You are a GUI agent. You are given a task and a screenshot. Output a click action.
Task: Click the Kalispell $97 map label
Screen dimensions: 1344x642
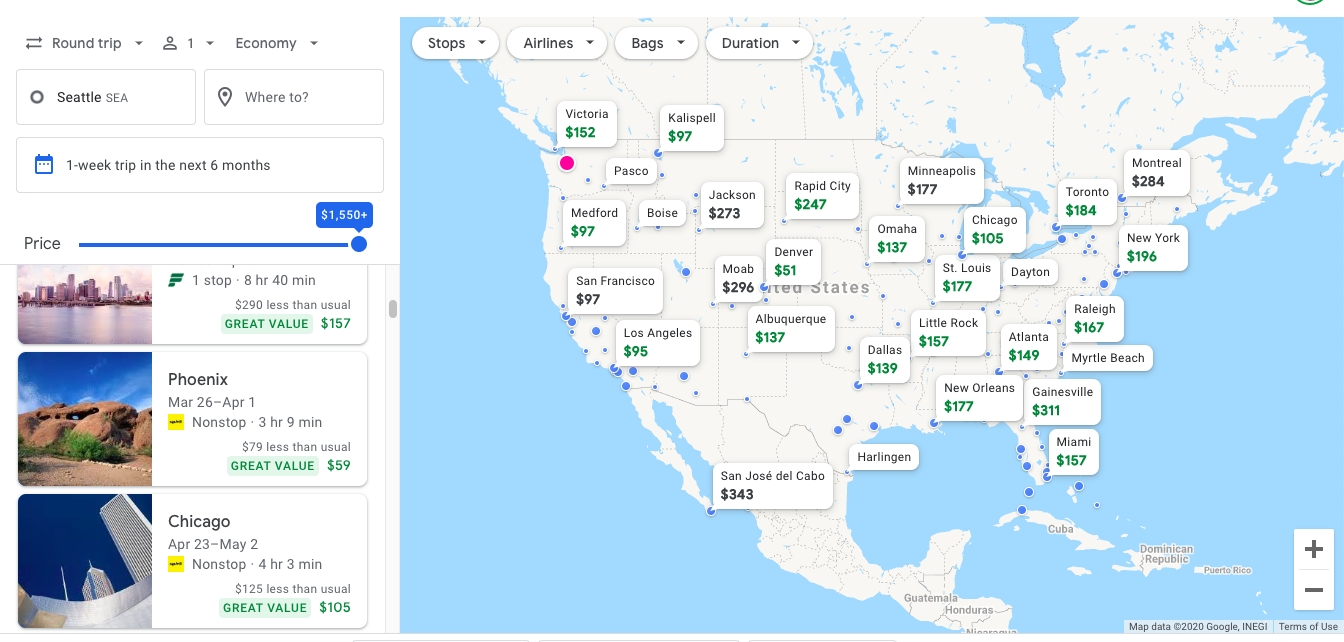pos(692,127)
